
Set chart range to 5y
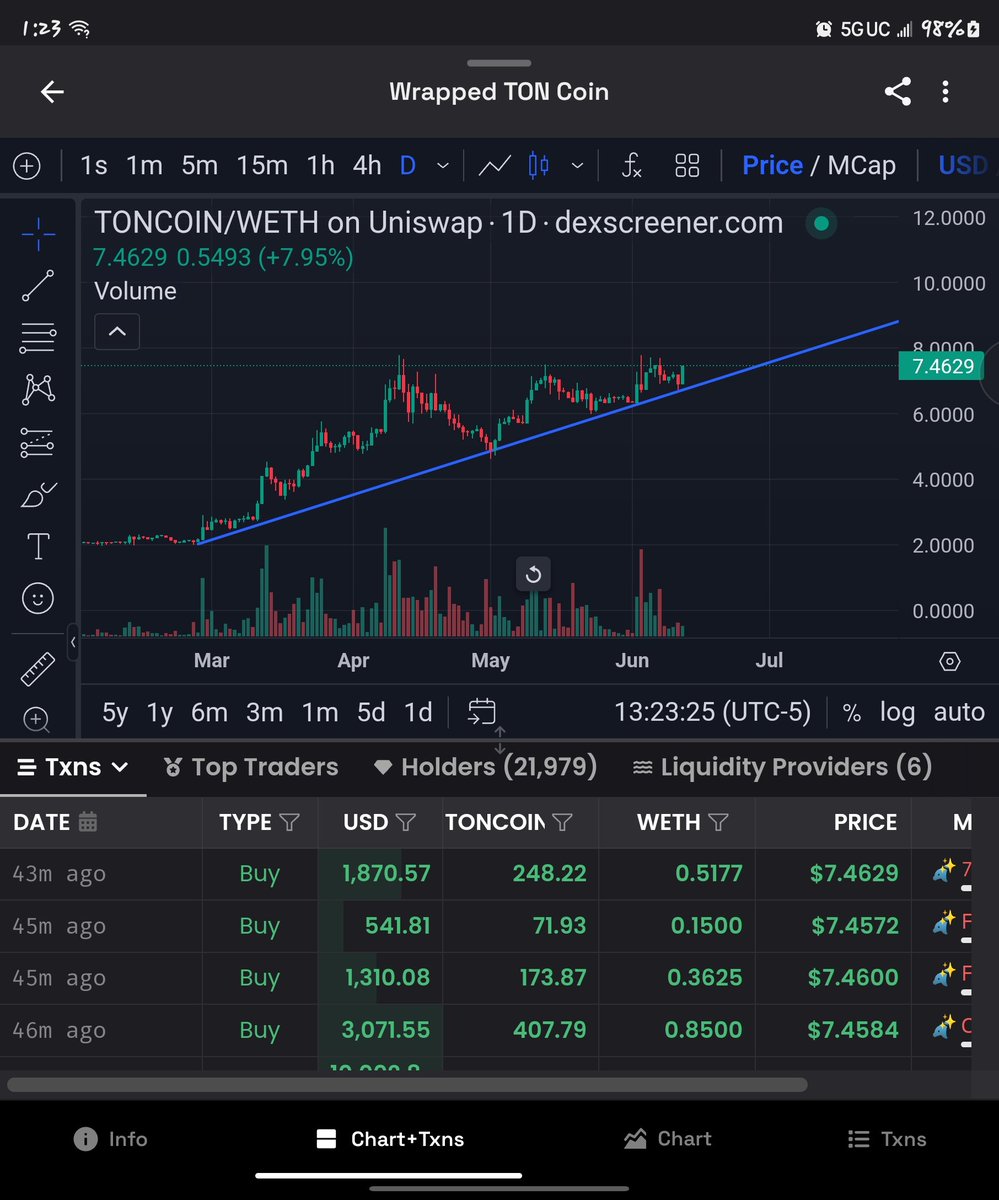click(x=115, y=712)
